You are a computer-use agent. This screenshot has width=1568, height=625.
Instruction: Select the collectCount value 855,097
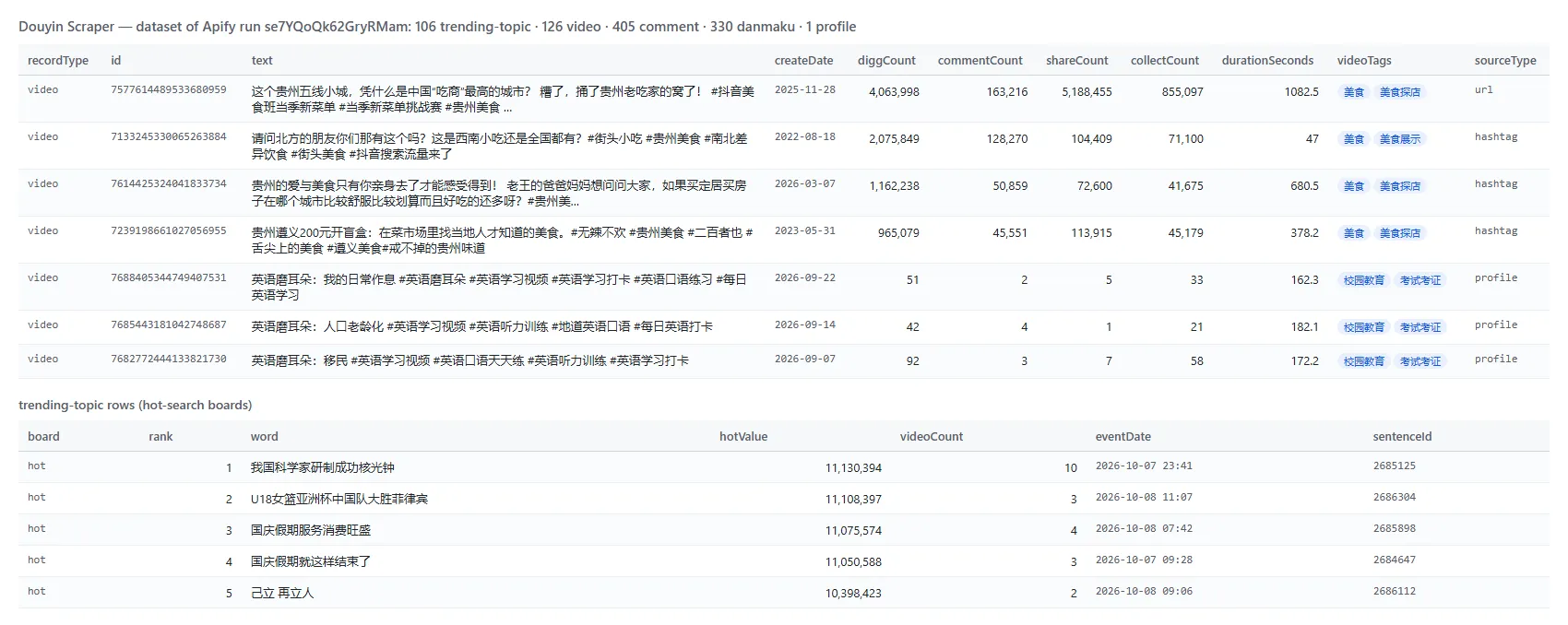coord(1182,92)
